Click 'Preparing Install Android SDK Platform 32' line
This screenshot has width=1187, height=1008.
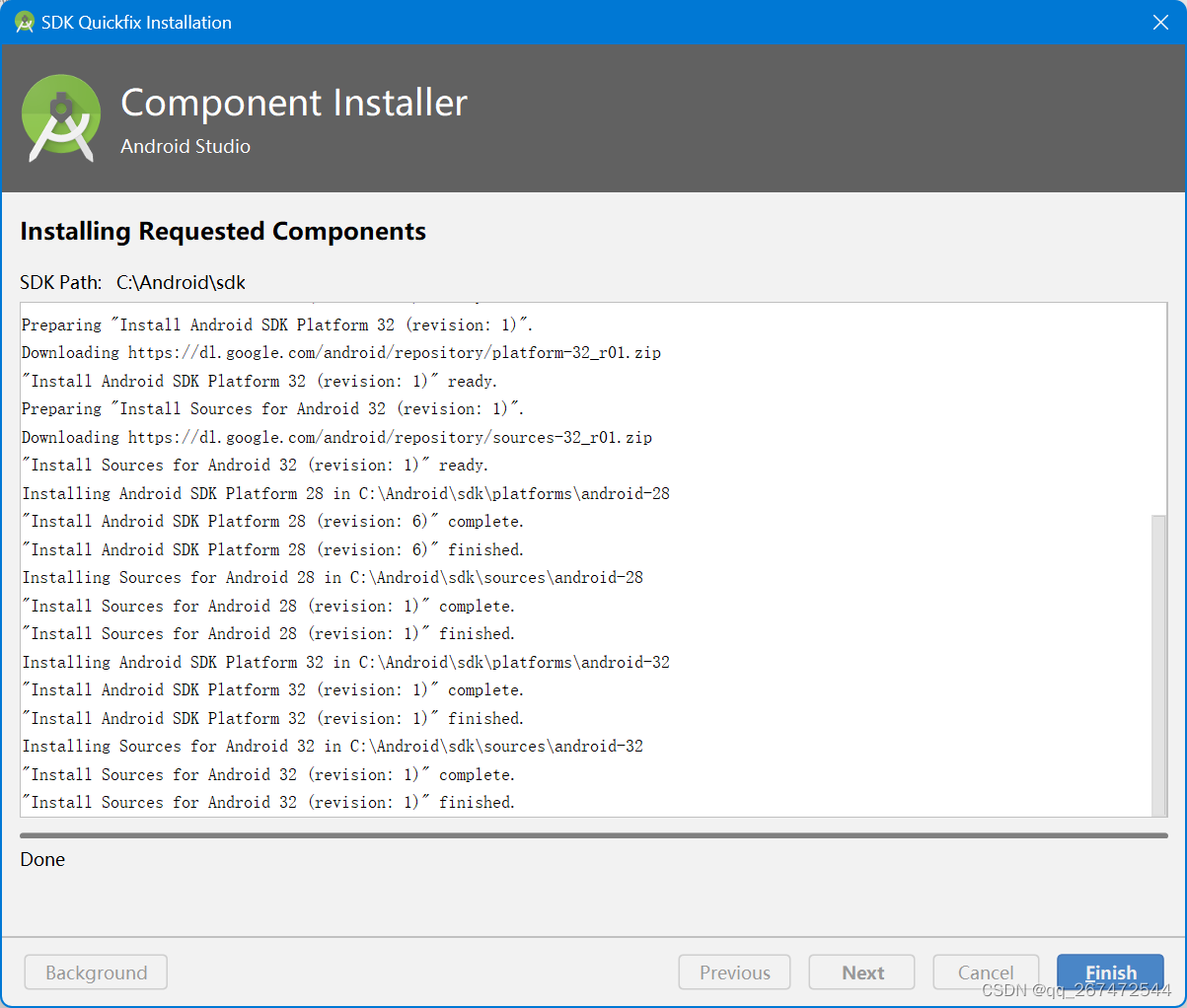point(277,324)
